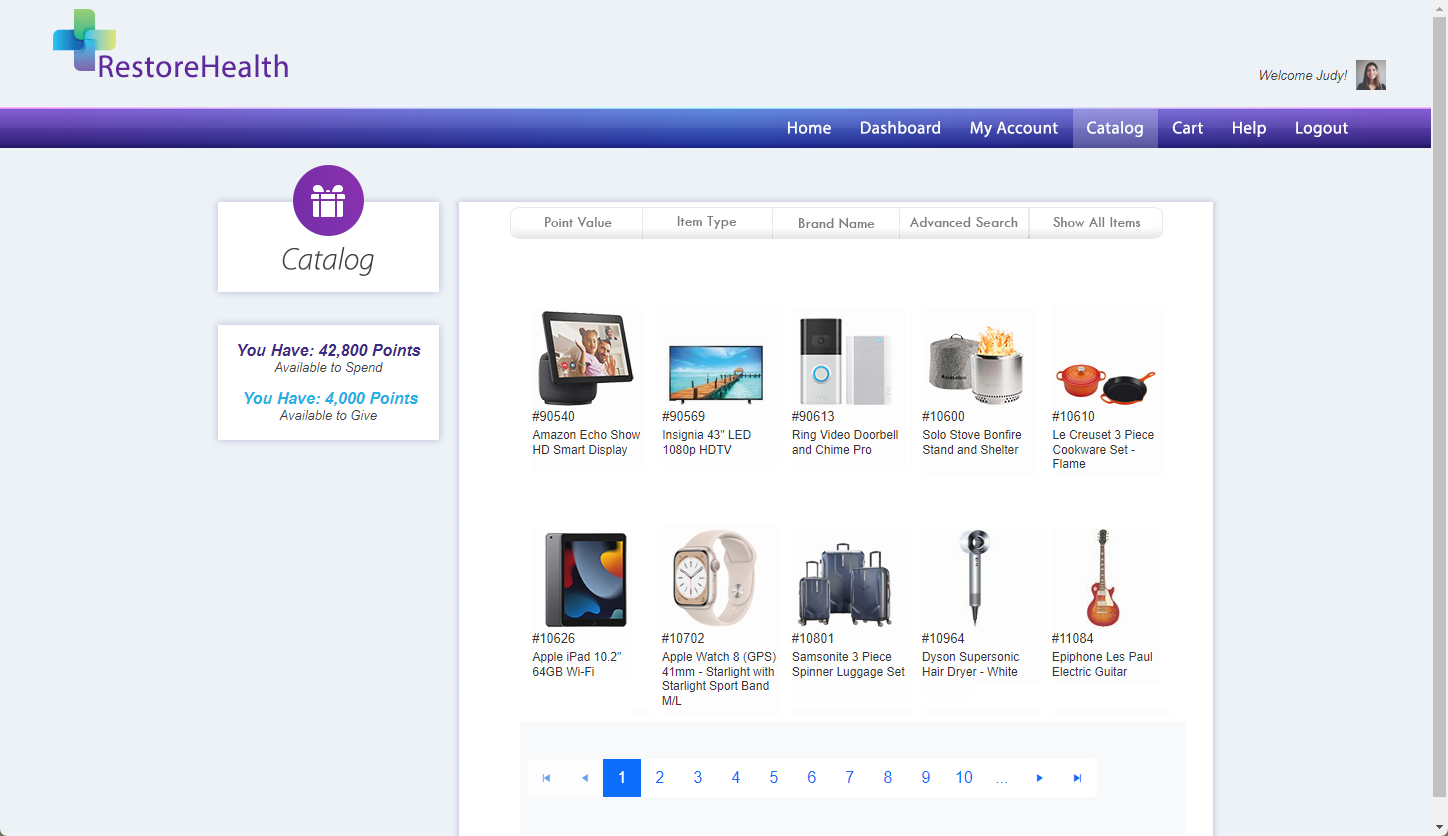Open Ring Video Doorbell product image

(846, 362)
